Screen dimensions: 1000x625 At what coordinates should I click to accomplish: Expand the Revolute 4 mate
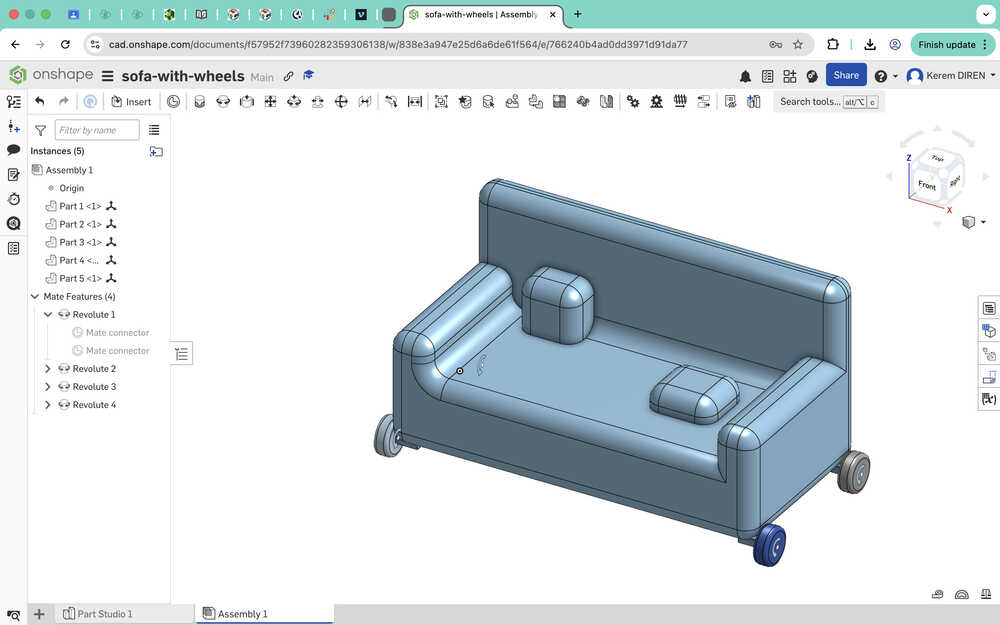(x=48, y=405)
